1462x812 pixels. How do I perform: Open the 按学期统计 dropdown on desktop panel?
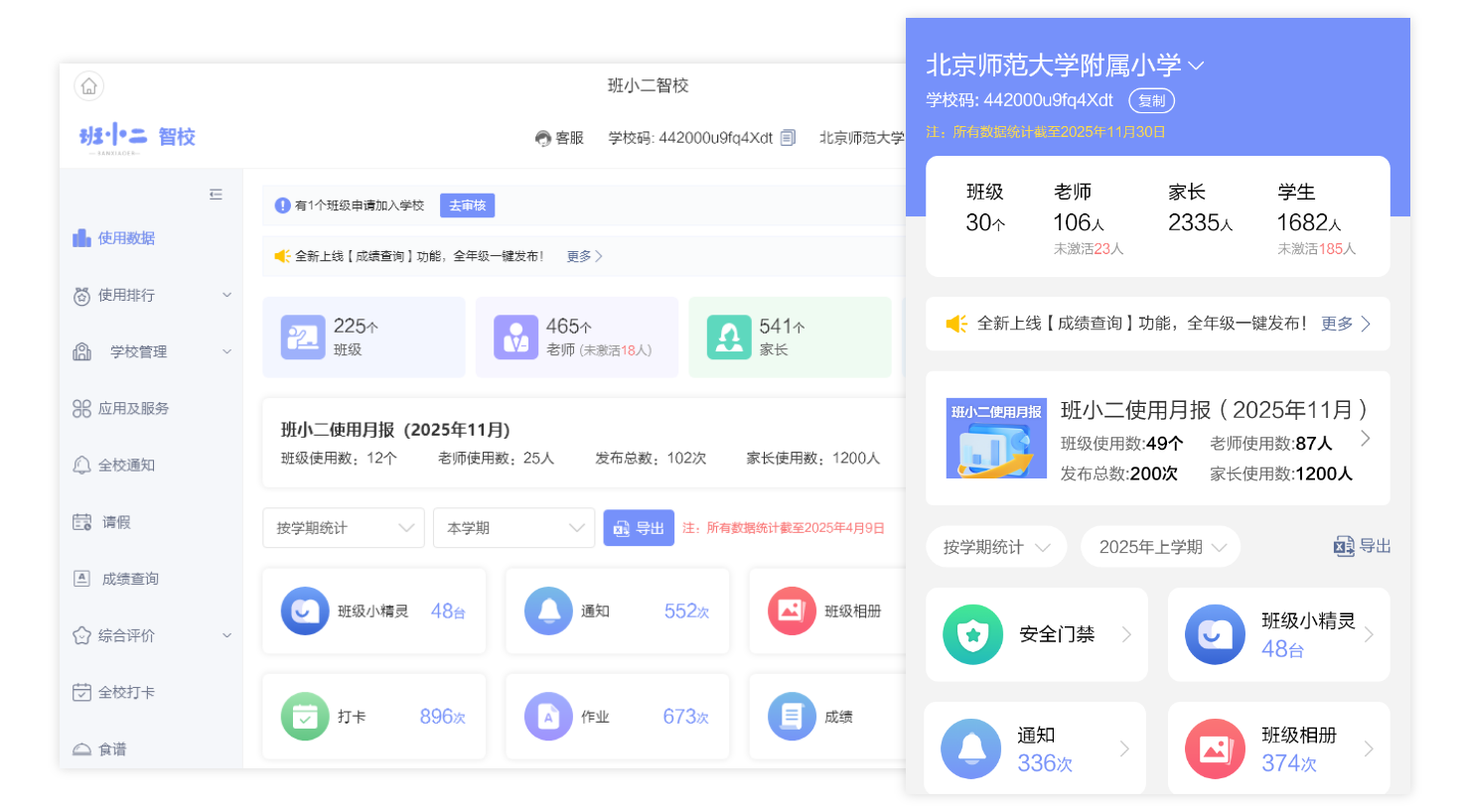click(344, 528)
